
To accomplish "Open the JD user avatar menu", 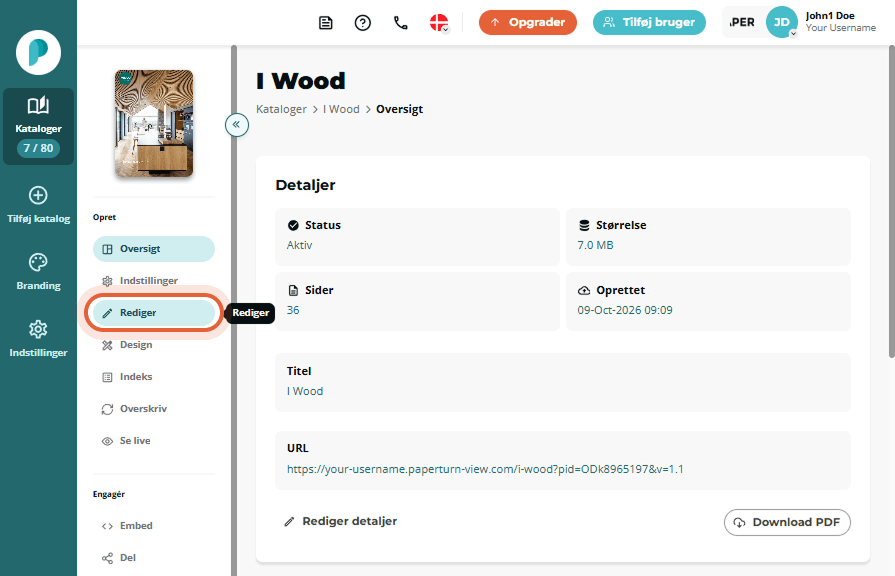I will tap(781, 22).
